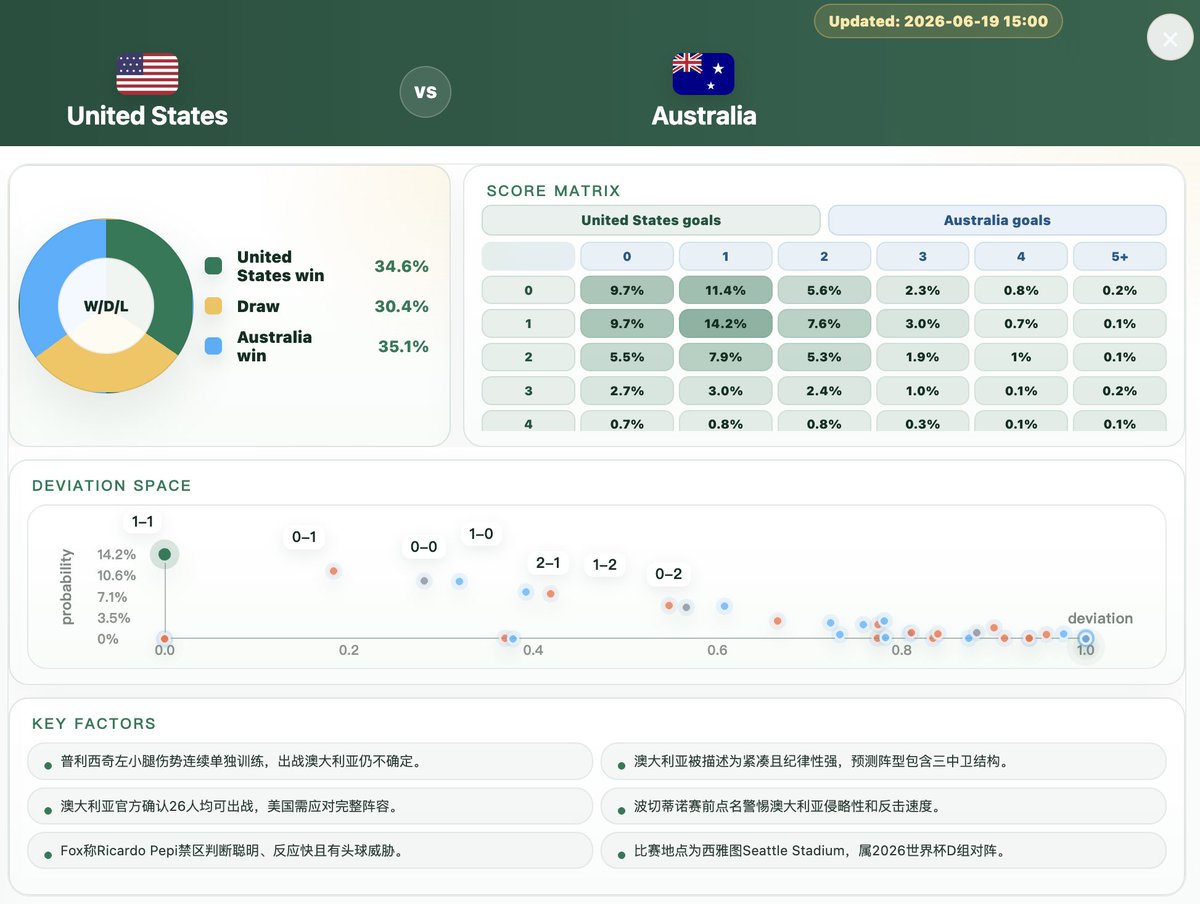
Task: Select the blue Australia win legend swatch
Action: (213, 346)
